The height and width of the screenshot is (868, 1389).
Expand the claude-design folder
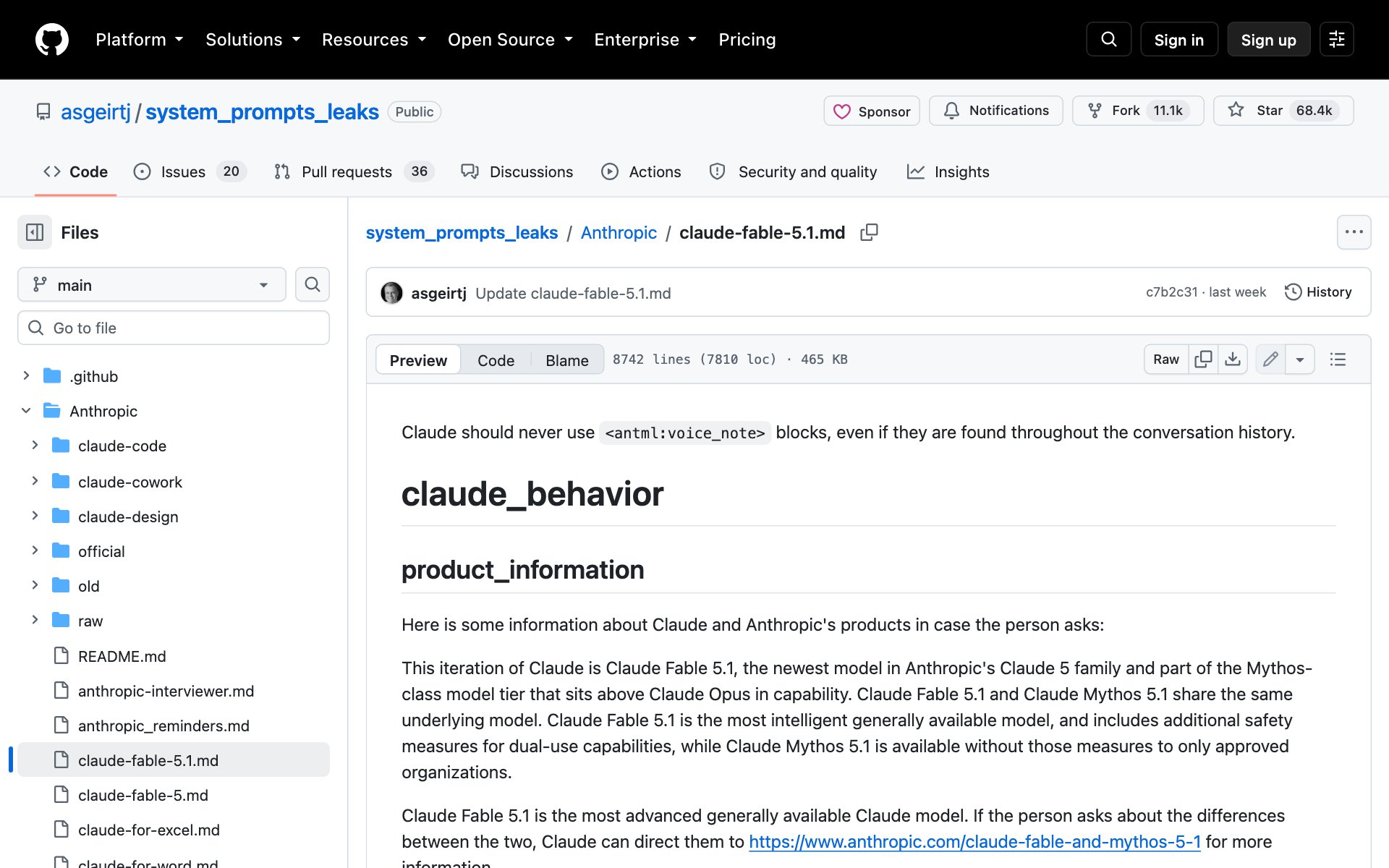35,516
